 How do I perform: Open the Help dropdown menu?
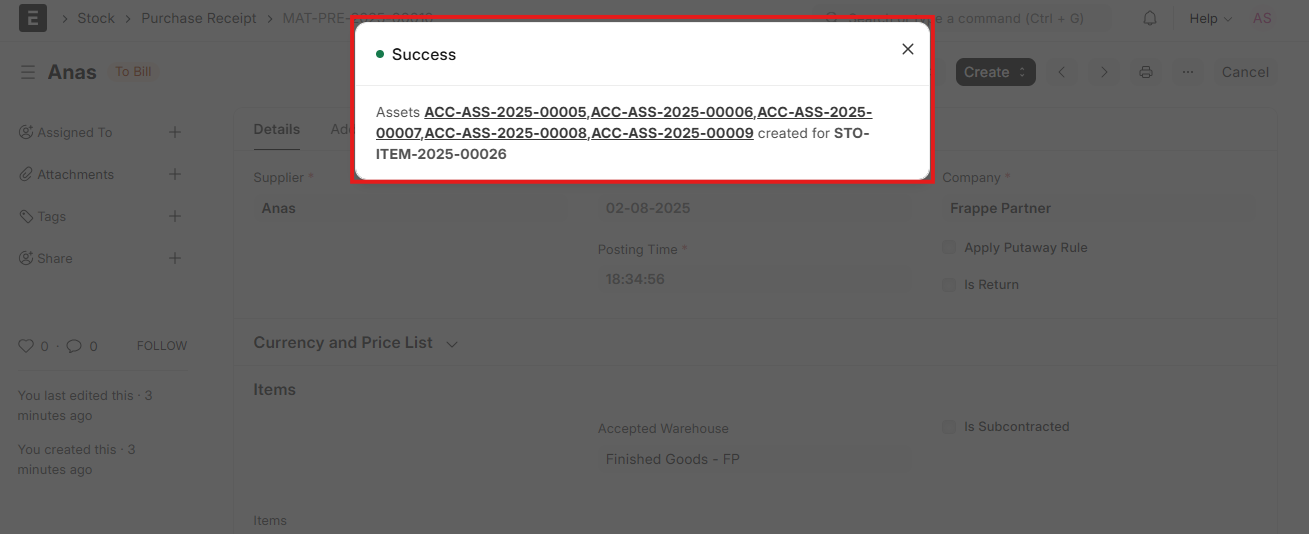1210,18
